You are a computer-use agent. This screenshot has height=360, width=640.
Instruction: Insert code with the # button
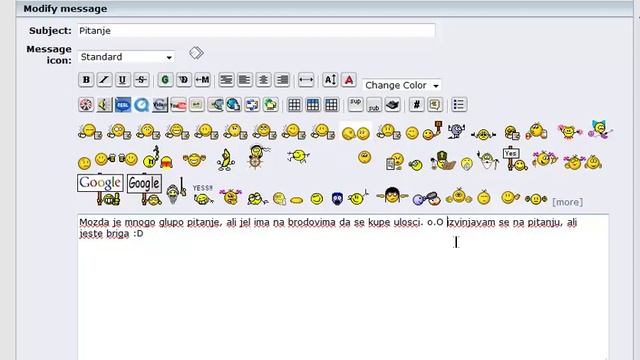click(x=416, y=105)
